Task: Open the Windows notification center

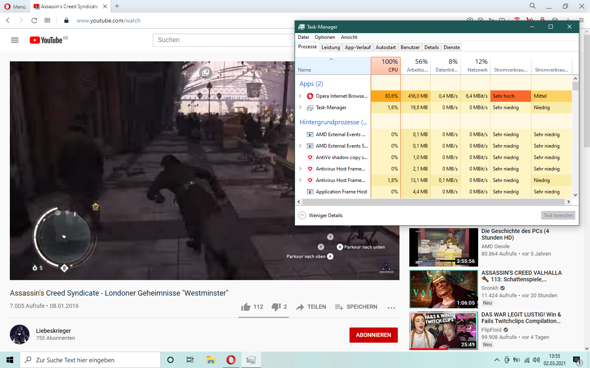Action: click(577, 360)
